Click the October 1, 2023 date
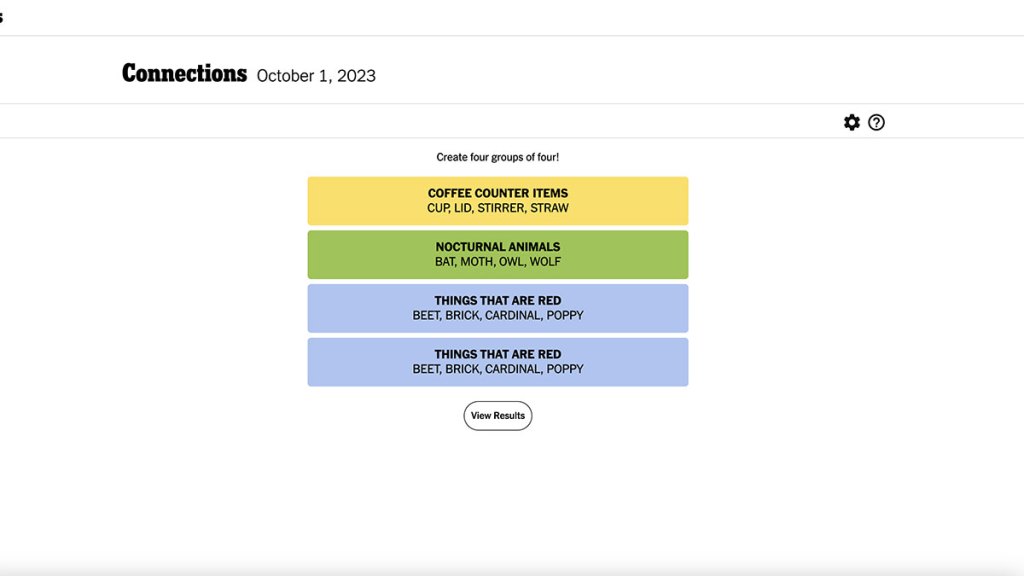 pos(316,76)
